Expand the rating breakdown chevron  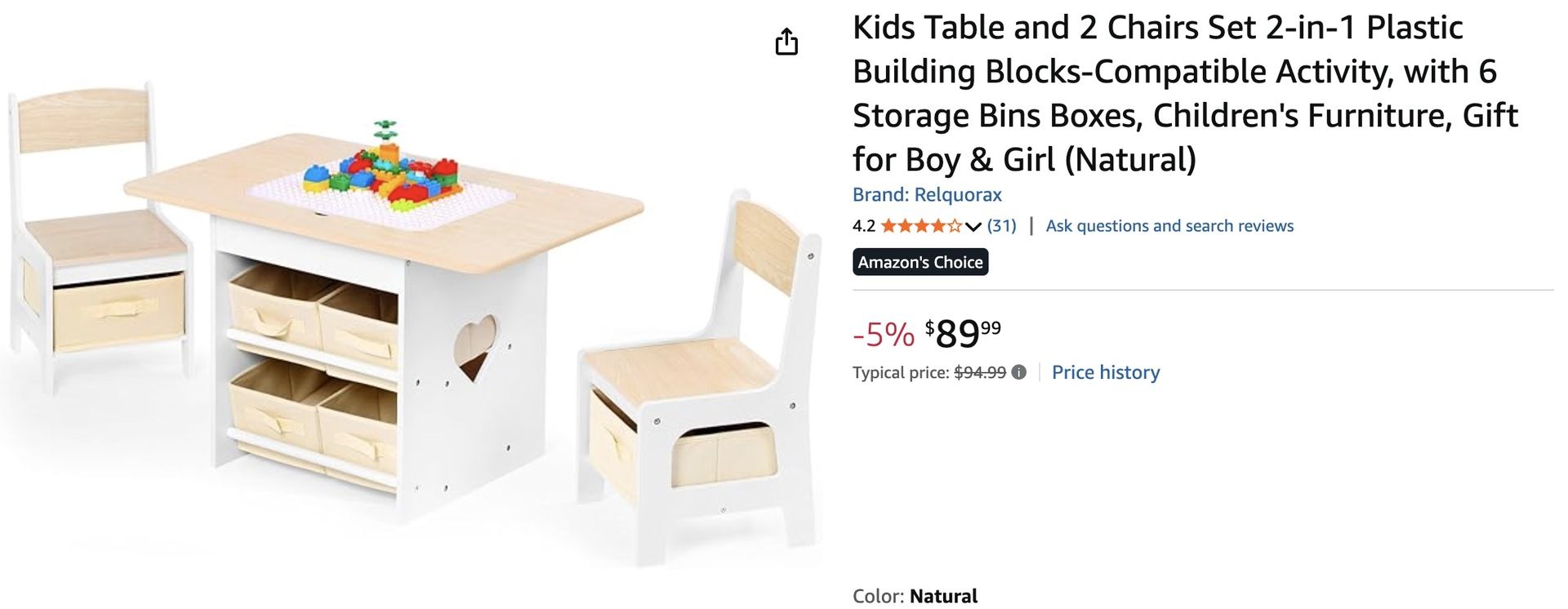[973, 226]
